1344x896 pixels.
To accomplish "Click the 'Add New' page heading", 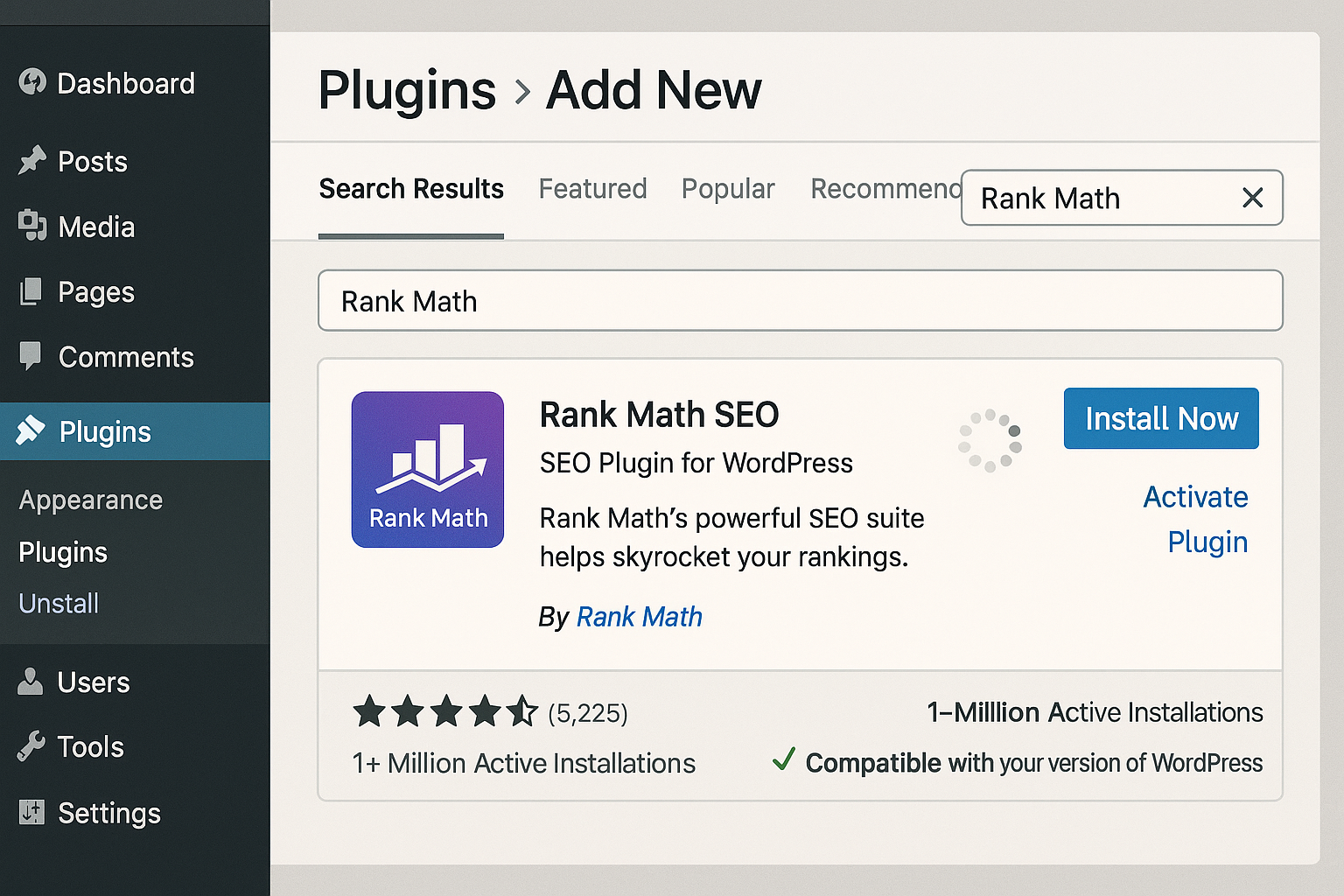I will tap(654, 90).
